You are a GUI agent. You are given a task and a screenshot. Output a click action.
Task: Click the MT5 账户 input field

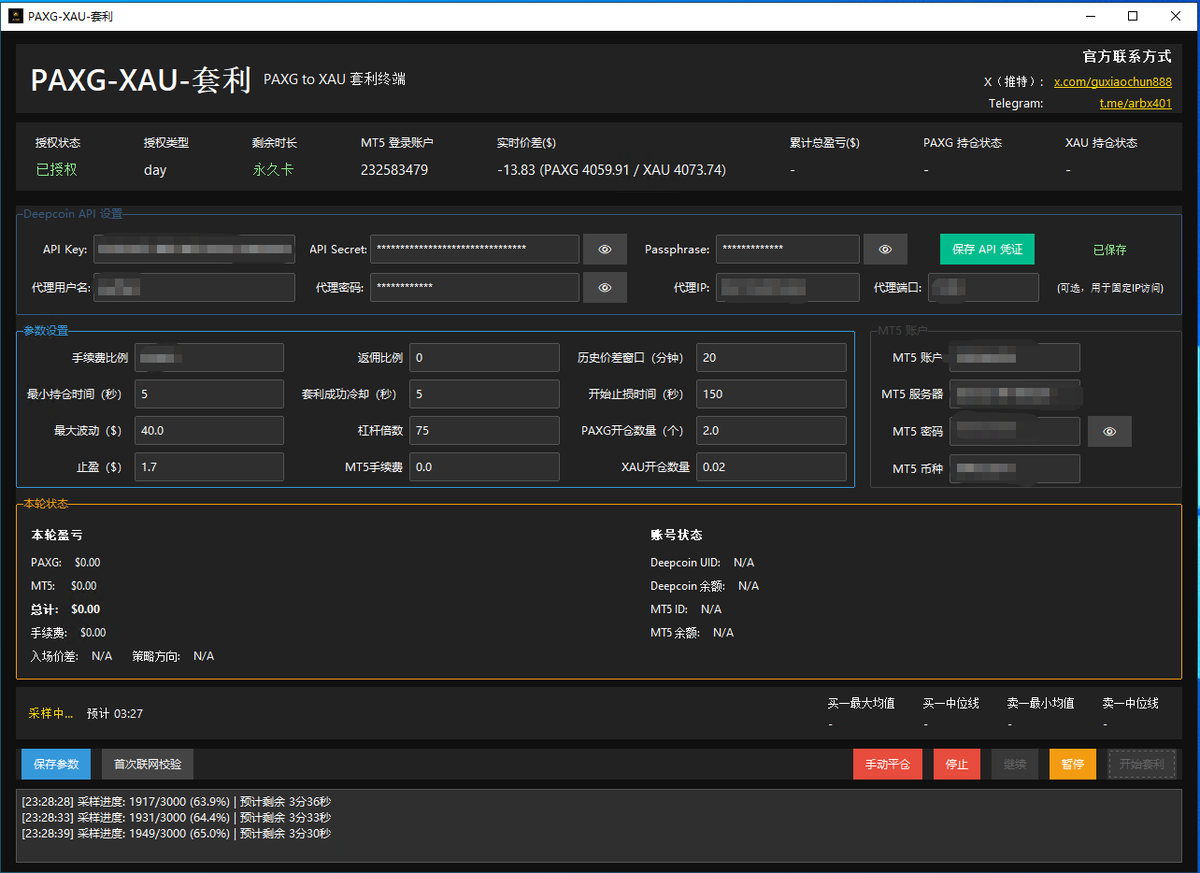(1014, 358)
